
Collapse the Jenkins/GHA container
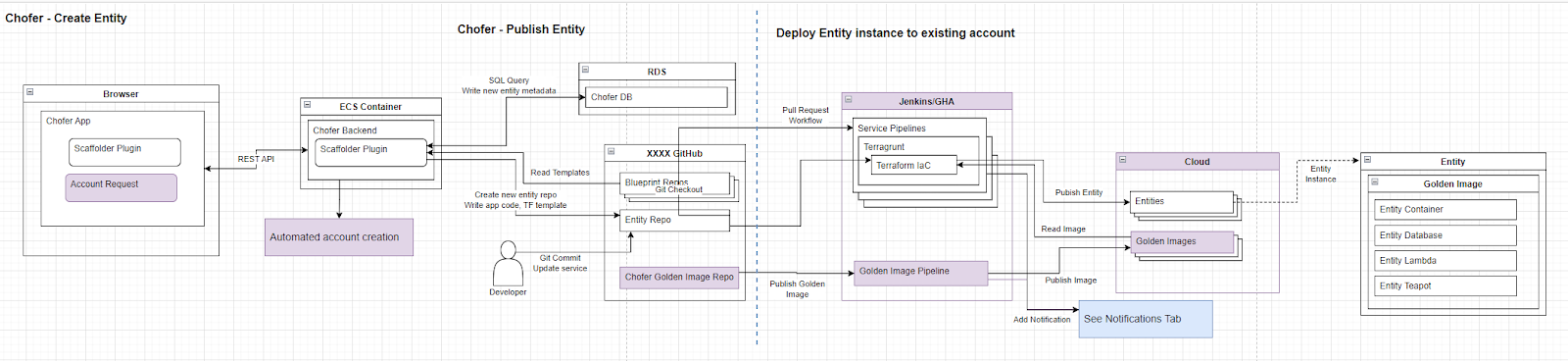point(849,99)
